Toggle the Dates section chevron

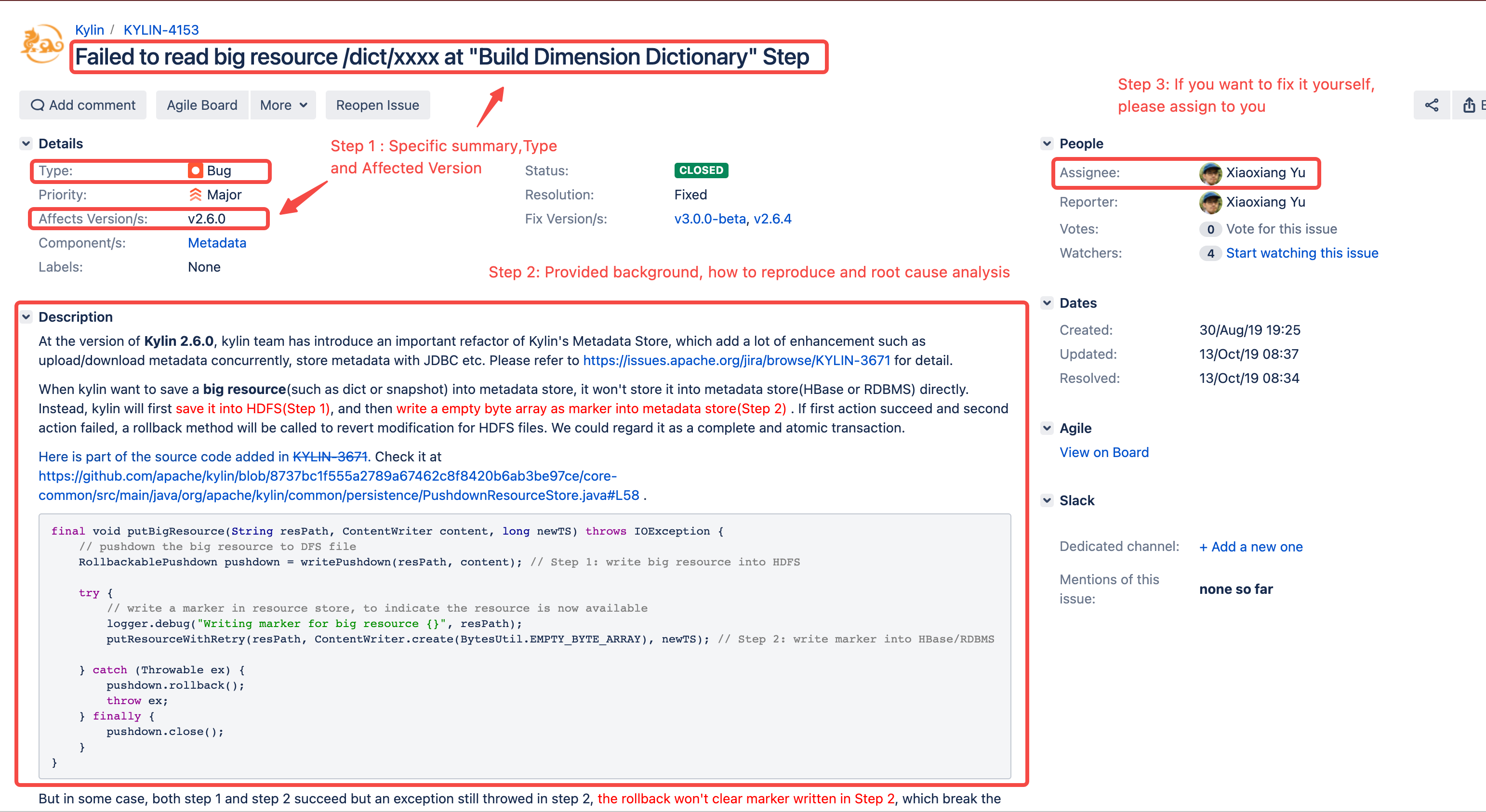coord(1047,303)
